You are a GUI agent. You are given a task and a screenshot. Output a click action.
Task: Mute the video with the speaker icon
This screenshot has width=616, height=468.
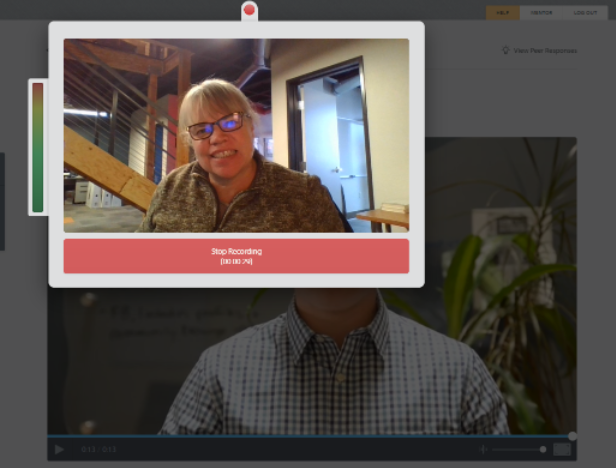(483, 449)
